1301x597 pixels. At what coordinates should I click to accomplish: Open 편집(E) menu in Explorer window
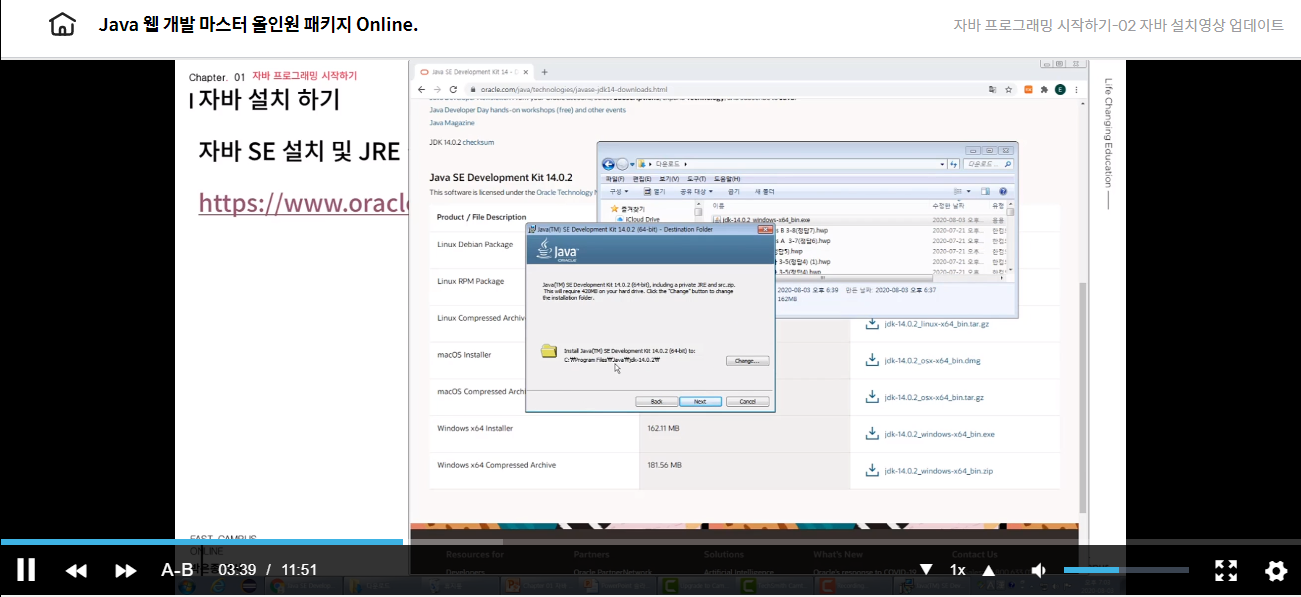pyautogui.click(x=642, y=179)
